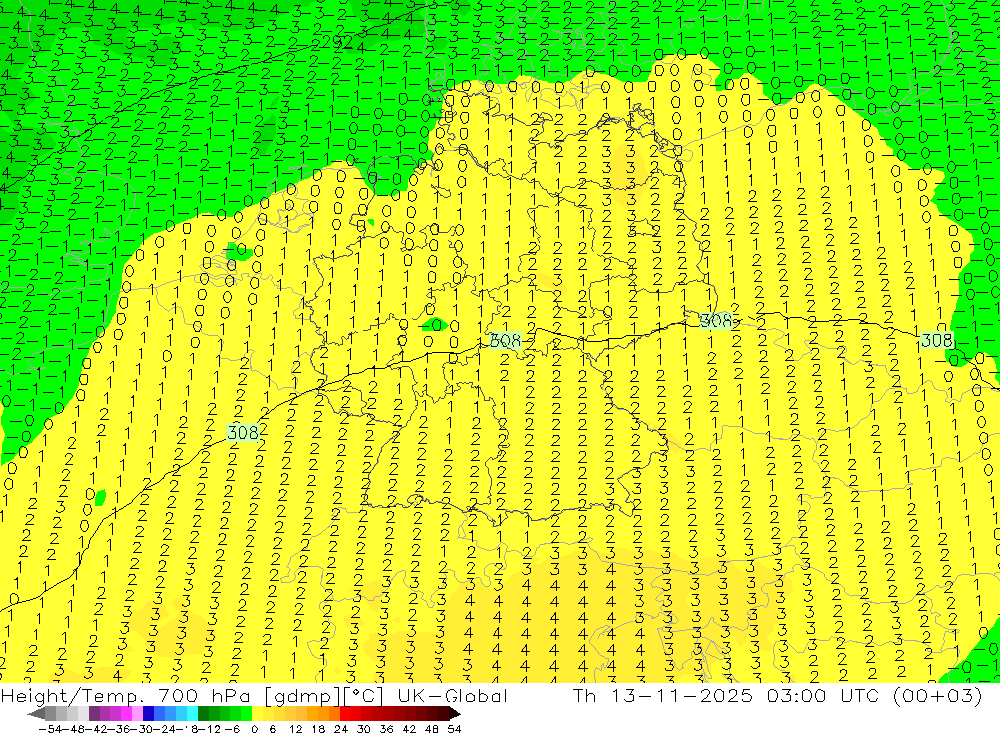The width and height of the screenshot is (1000, 733).
Task: Click the '-54' scale value
Action: coord(50,729)
